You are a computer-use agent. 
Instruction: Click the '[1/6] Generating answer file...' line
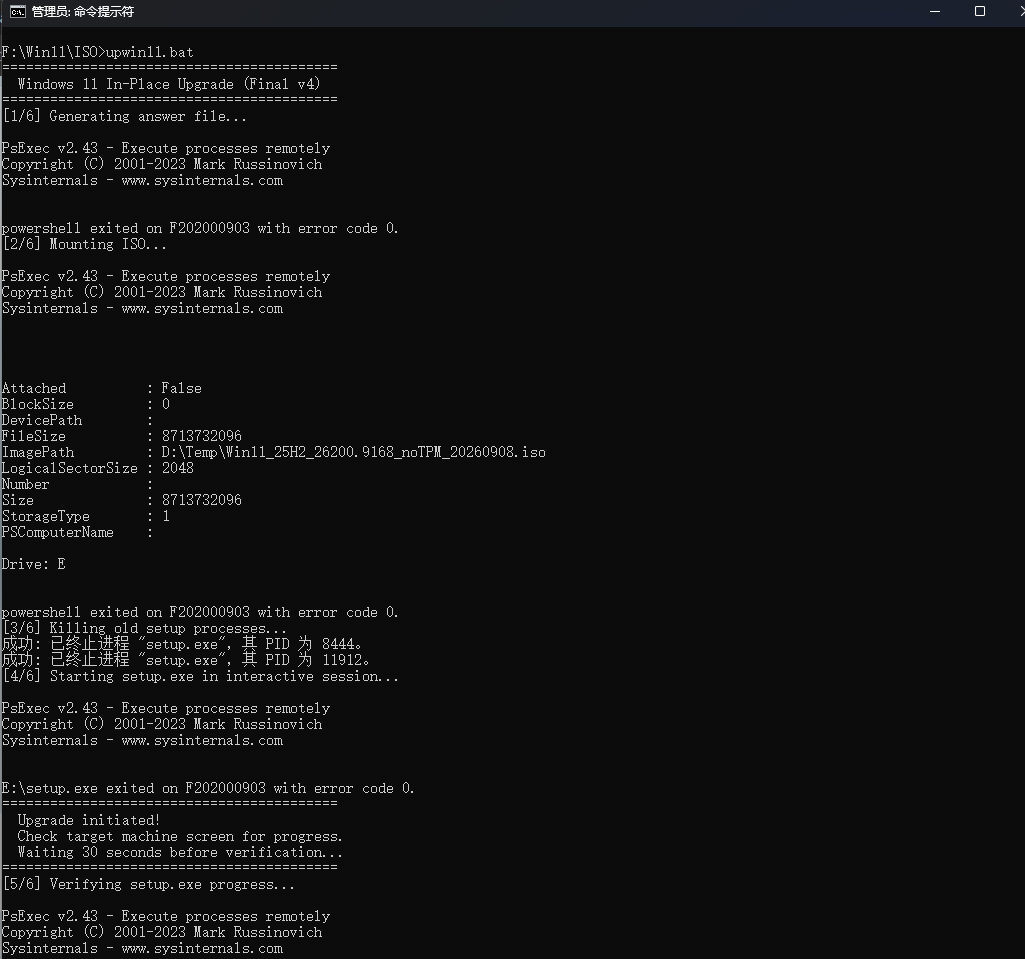124,116
